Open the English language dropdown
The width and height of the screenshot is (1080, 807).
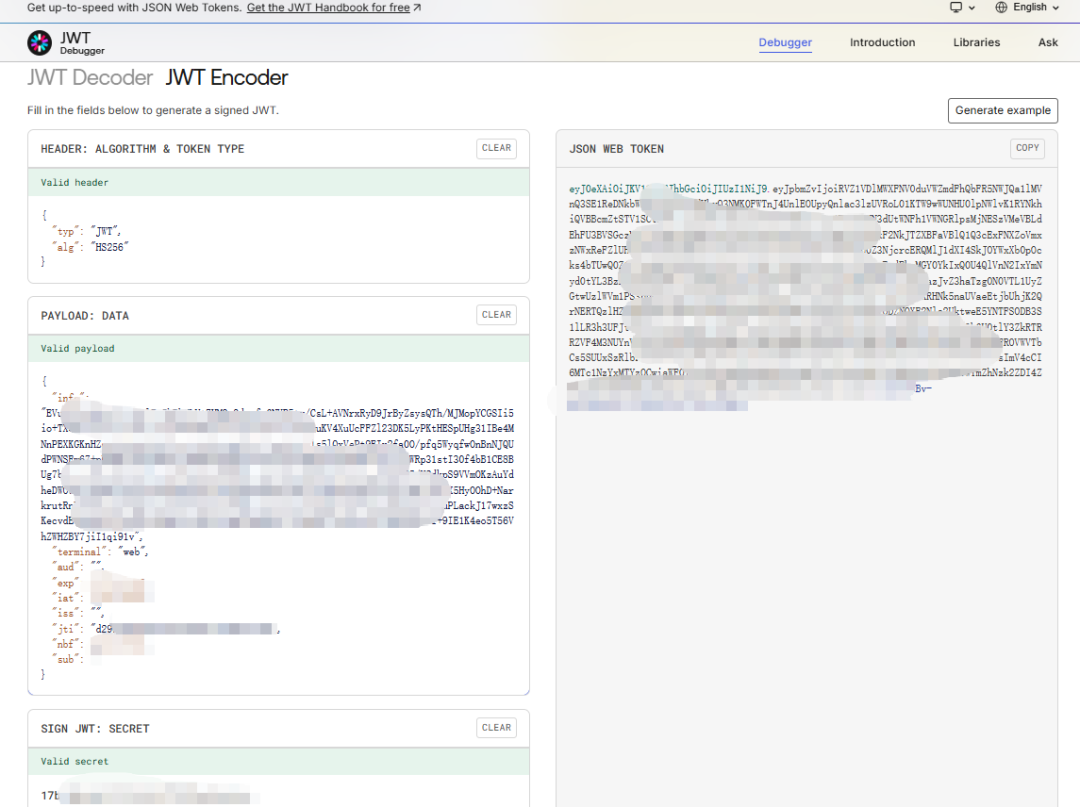(1027, 8)
